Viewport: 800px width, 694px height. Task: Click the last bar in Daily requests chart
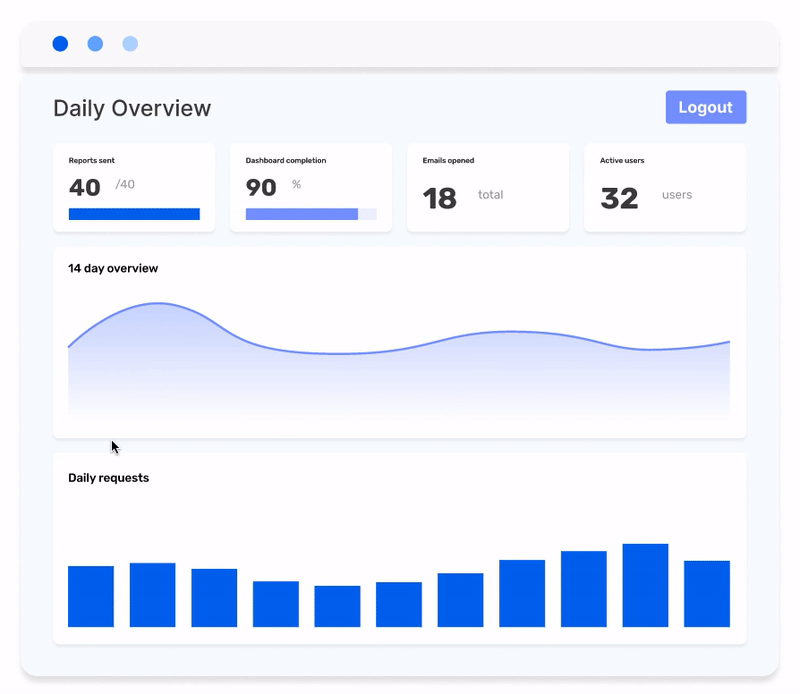[706, 595]
